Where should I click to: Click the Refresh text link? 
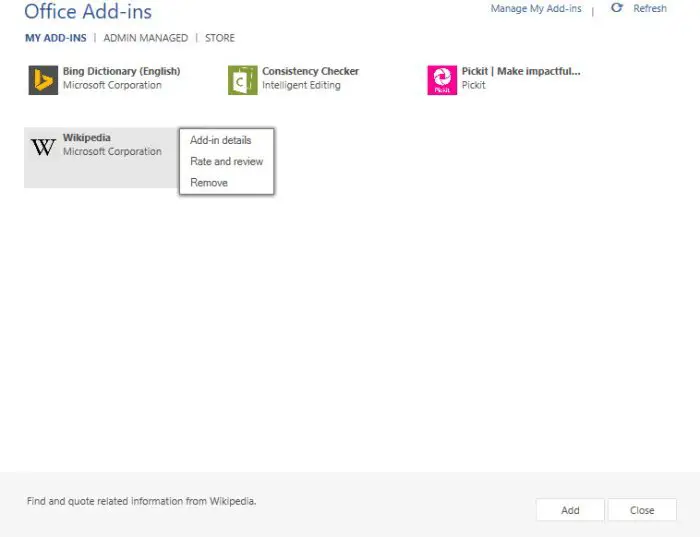[650, 8]
